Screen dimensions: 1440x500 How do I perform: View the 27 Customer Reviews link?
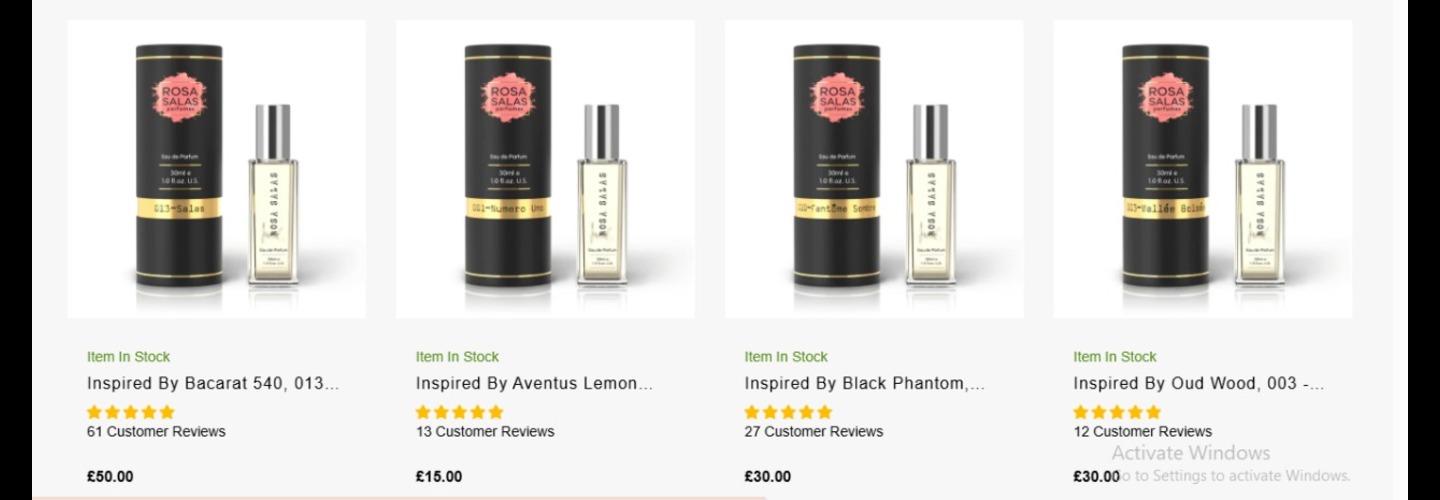click(814, 432)
